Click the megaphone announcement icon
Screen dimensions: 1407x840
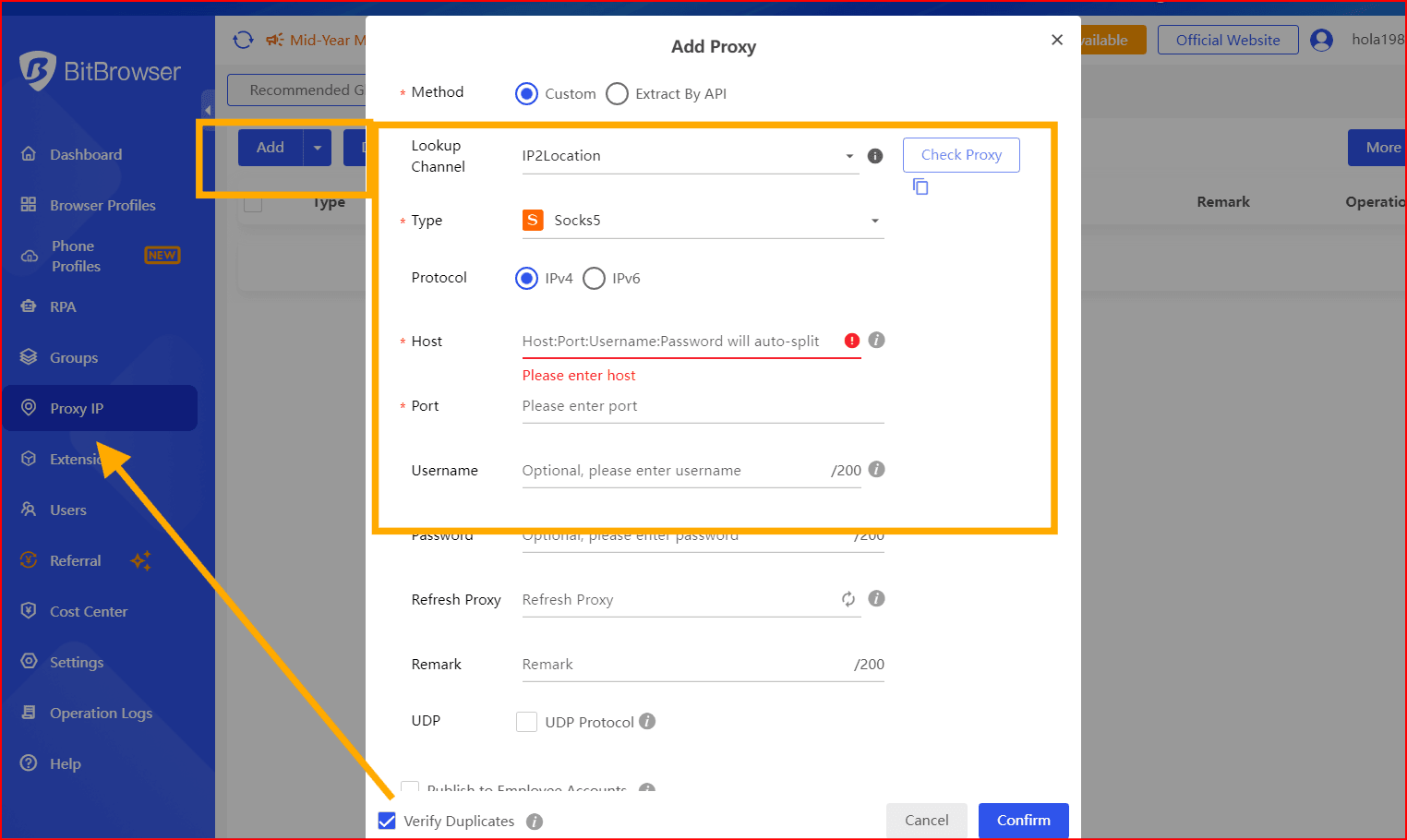274,40
